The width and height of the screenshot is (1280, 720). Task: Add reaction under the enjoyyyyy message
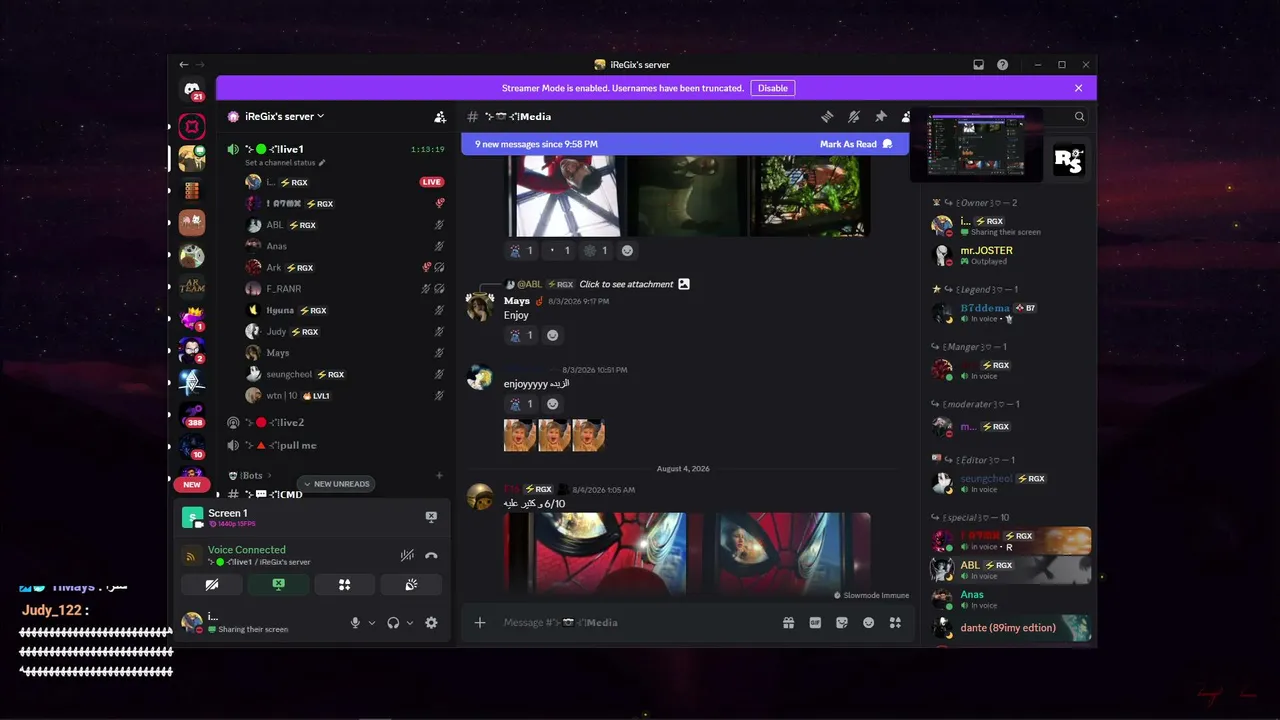pos(552,404)
